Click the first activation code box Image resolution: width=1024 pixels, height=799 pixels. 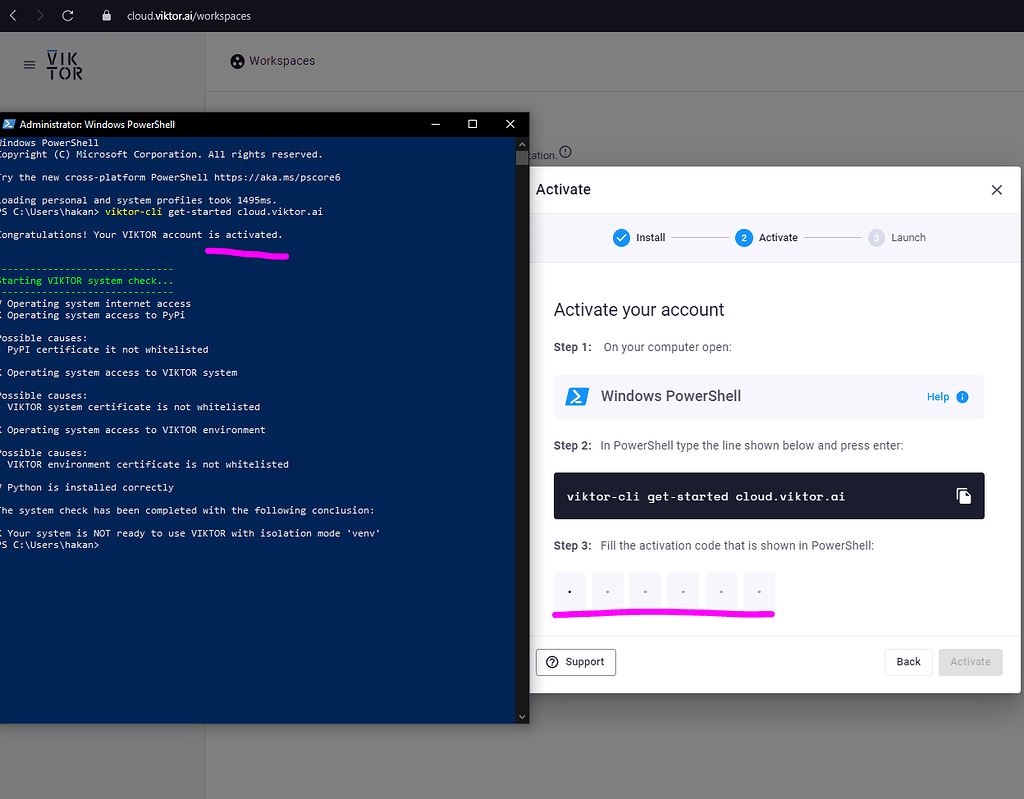tap(570, 592)
